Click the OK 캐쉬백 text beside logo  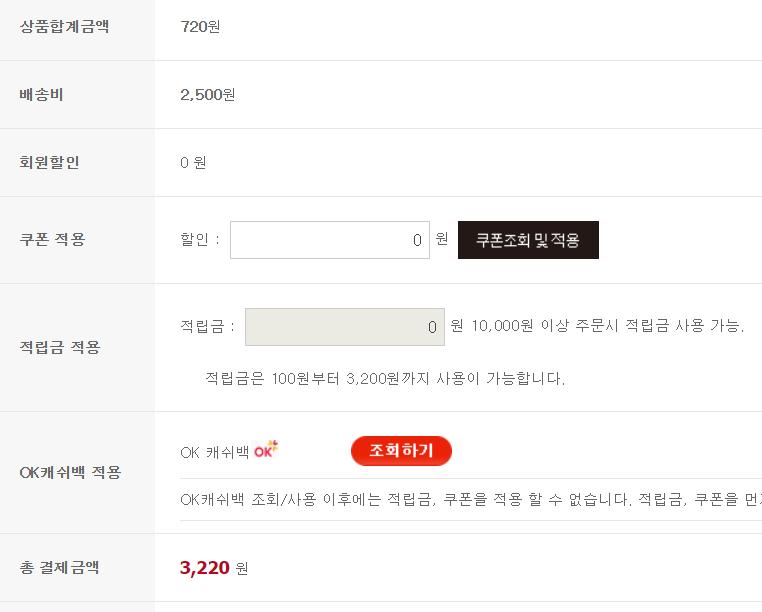214,452
